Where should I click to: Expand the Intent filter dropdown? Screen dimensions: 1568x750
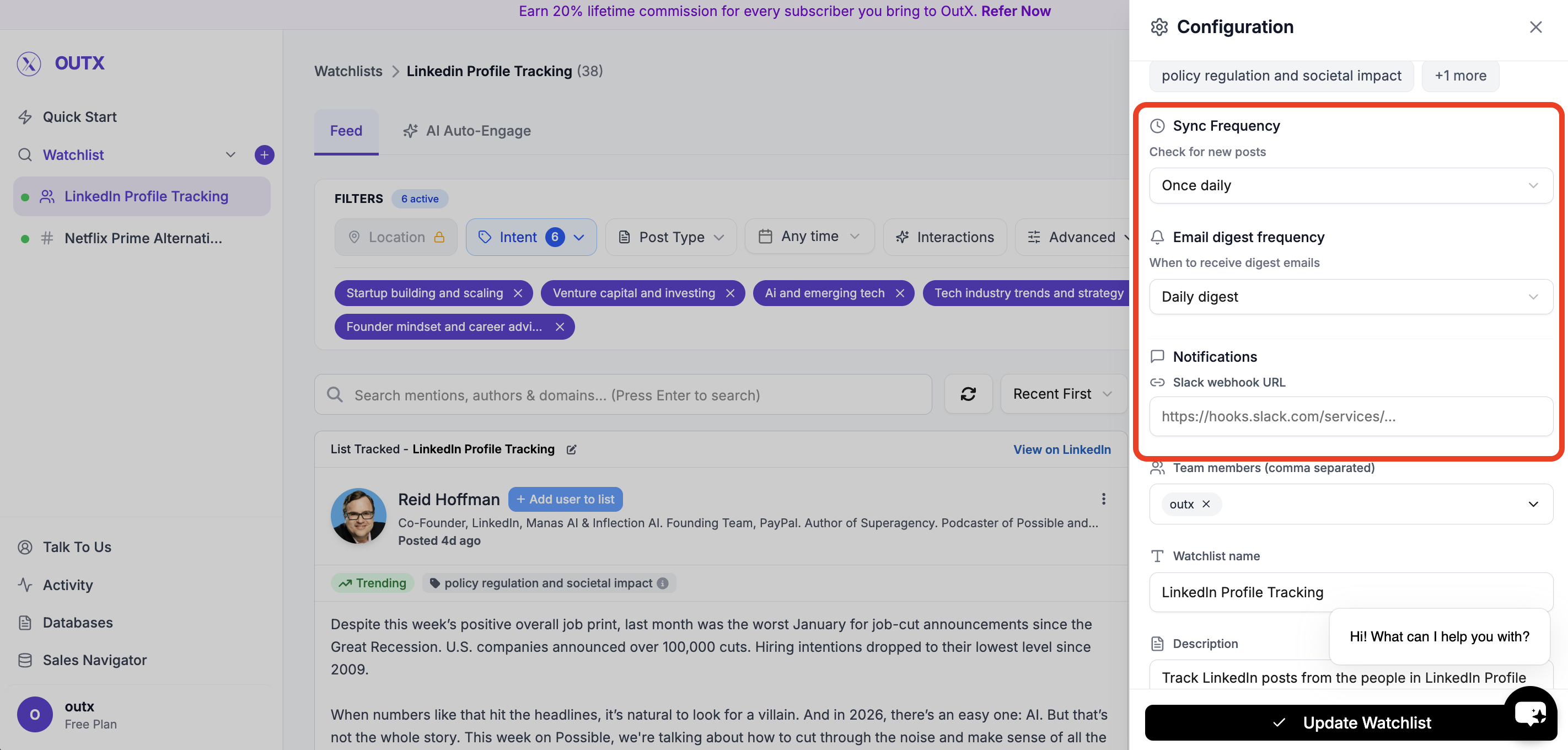point(531,237)
